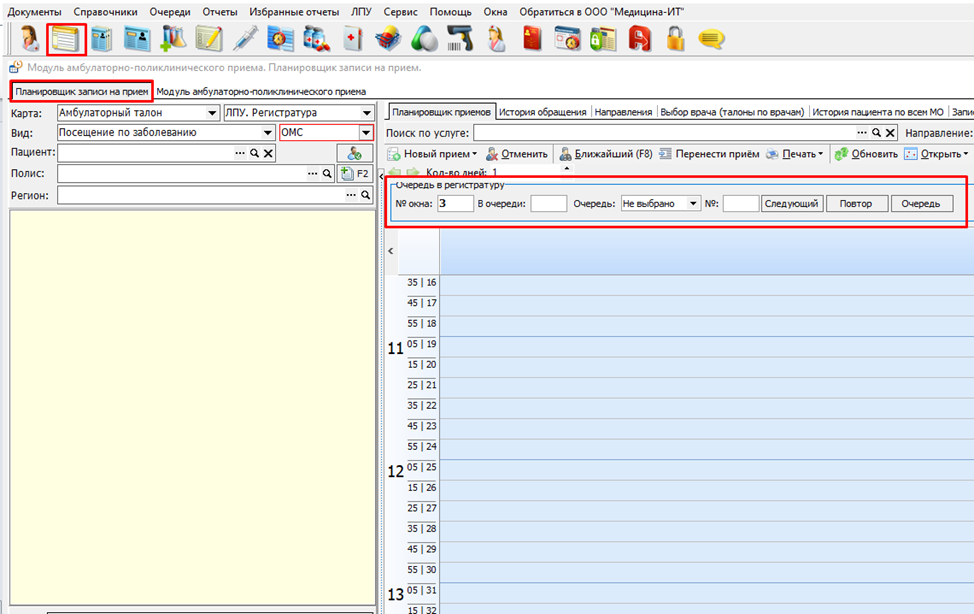974x614 pixels.
Task: Expand the Очередь 'Не выбрано' dropdown
Action: coord(693,204)
